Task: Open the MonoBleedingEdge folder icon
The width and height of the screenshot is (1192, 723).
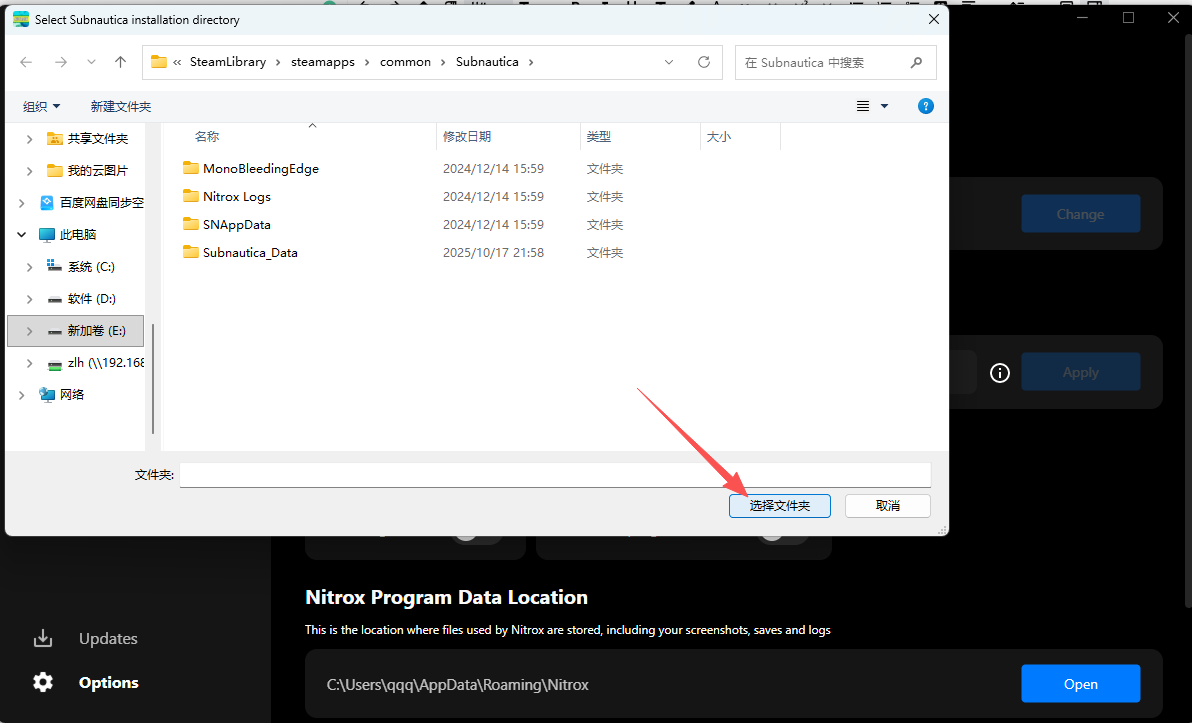Action: pyautogui.click(x=191, y=168)
